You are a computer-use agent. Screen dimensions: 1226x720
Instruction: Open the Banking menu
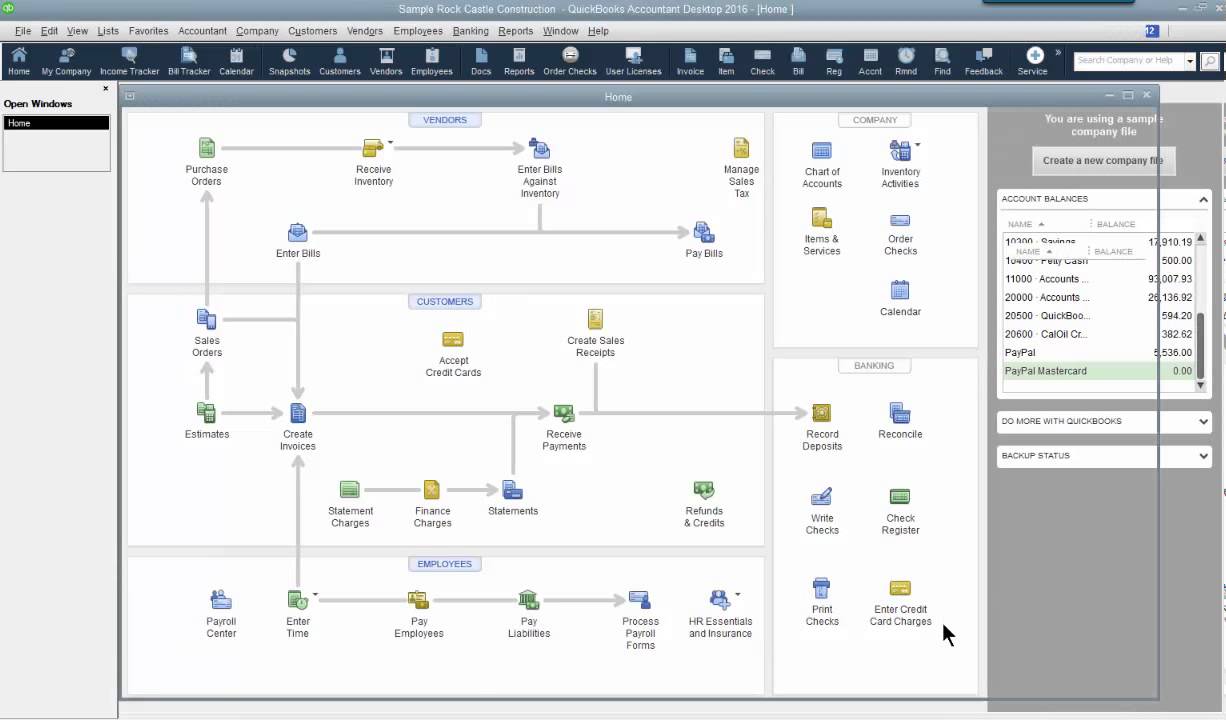pos(470,31)
